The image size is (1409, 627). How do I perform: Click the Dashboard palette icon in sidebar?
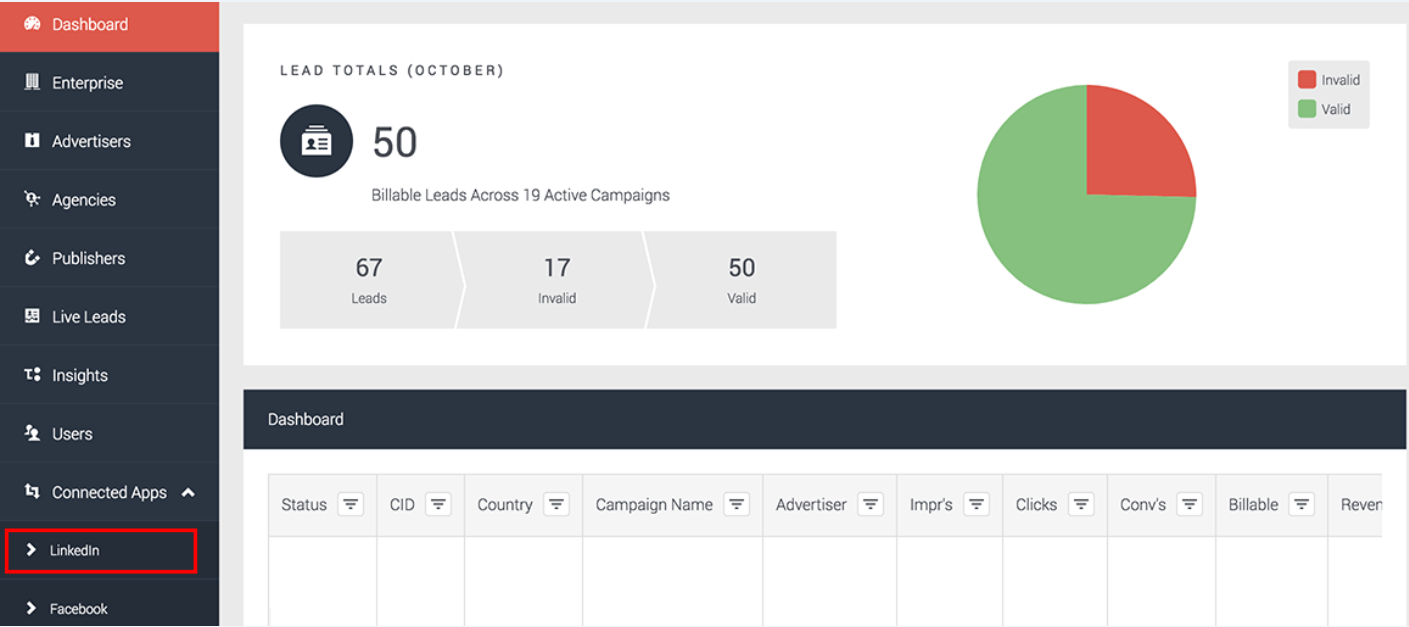click(x=32, y=24)
